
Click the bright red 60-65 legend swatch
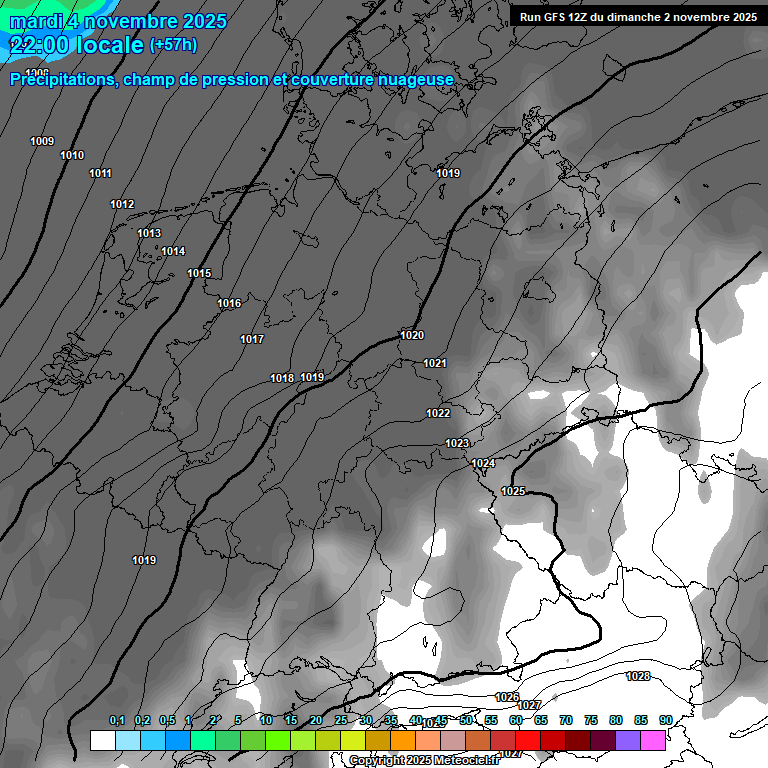[x=528, y=740]
